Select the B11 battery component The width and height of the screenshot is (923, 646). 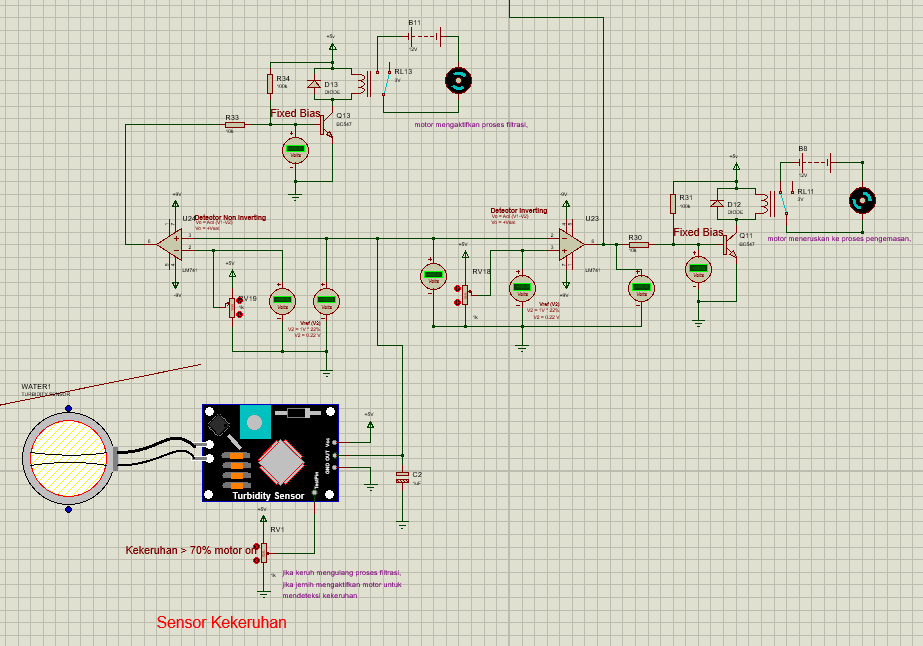424,37
